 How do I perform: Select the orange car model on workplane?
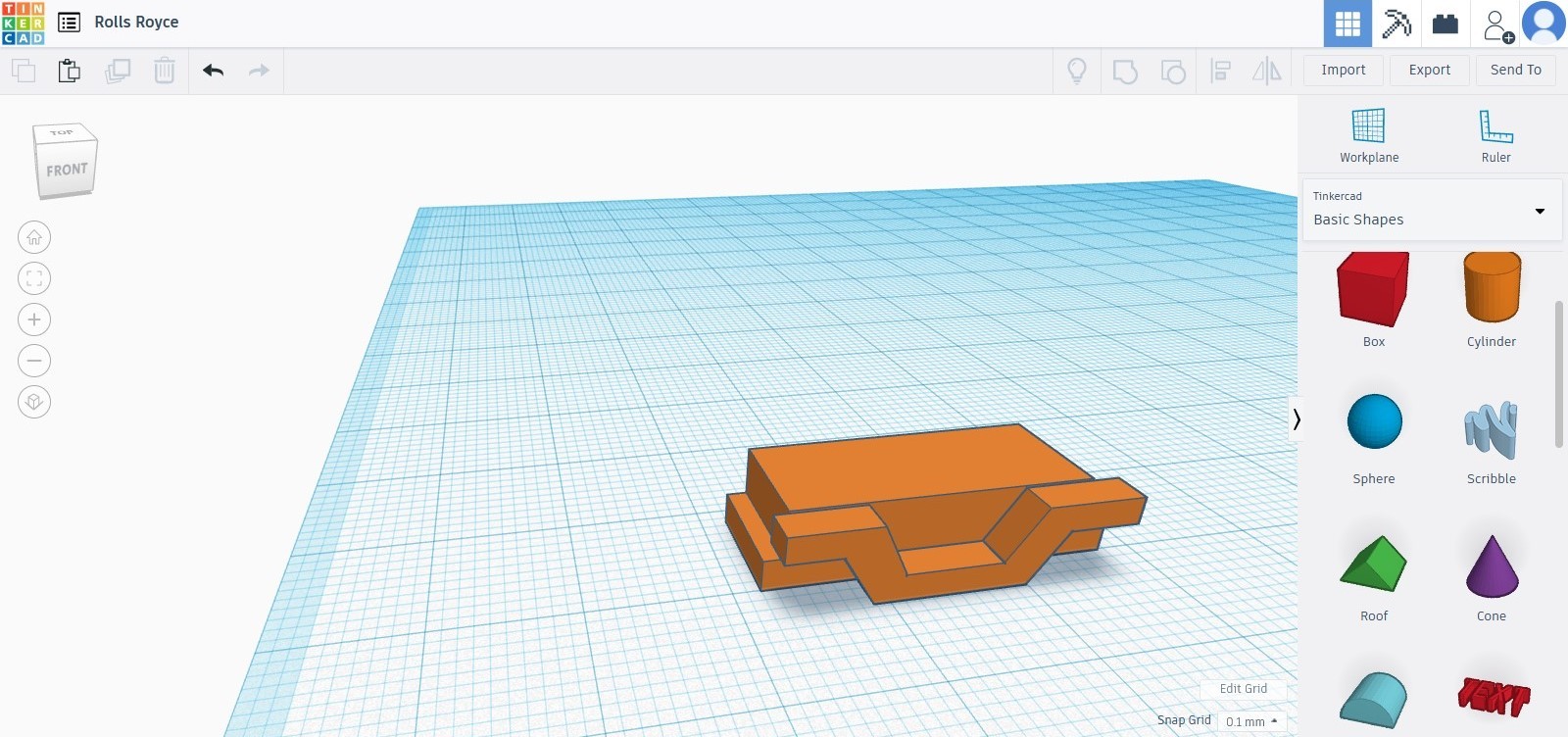[936, 513]
